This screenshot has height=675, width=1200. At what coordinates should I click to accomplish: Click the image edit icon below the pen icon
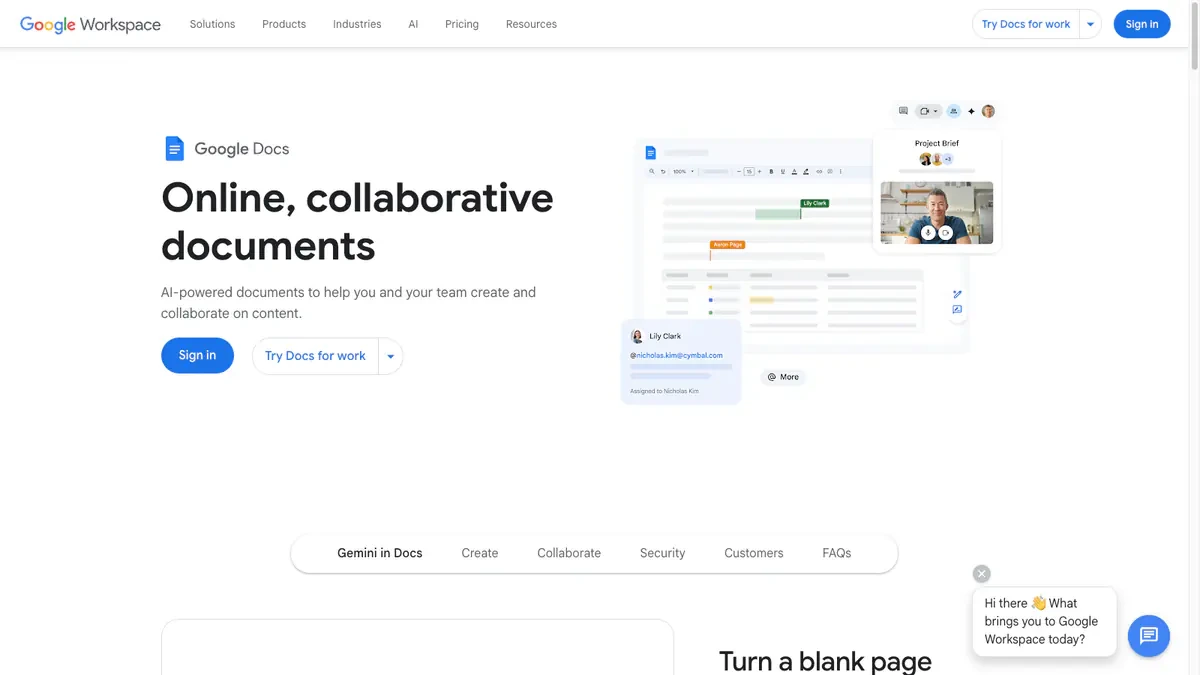(x=957, y=310)
